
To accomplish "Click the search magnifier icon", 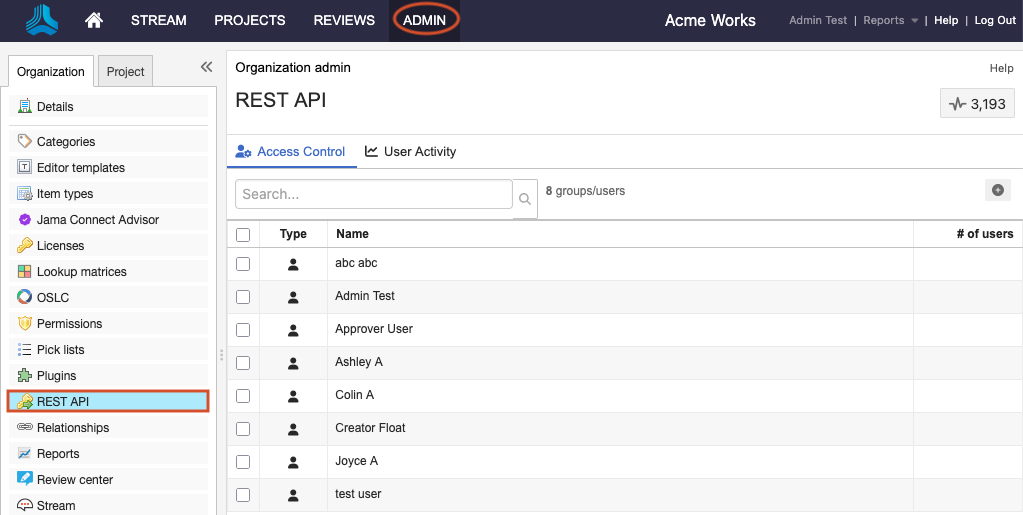I will click(x=525, y=199).
